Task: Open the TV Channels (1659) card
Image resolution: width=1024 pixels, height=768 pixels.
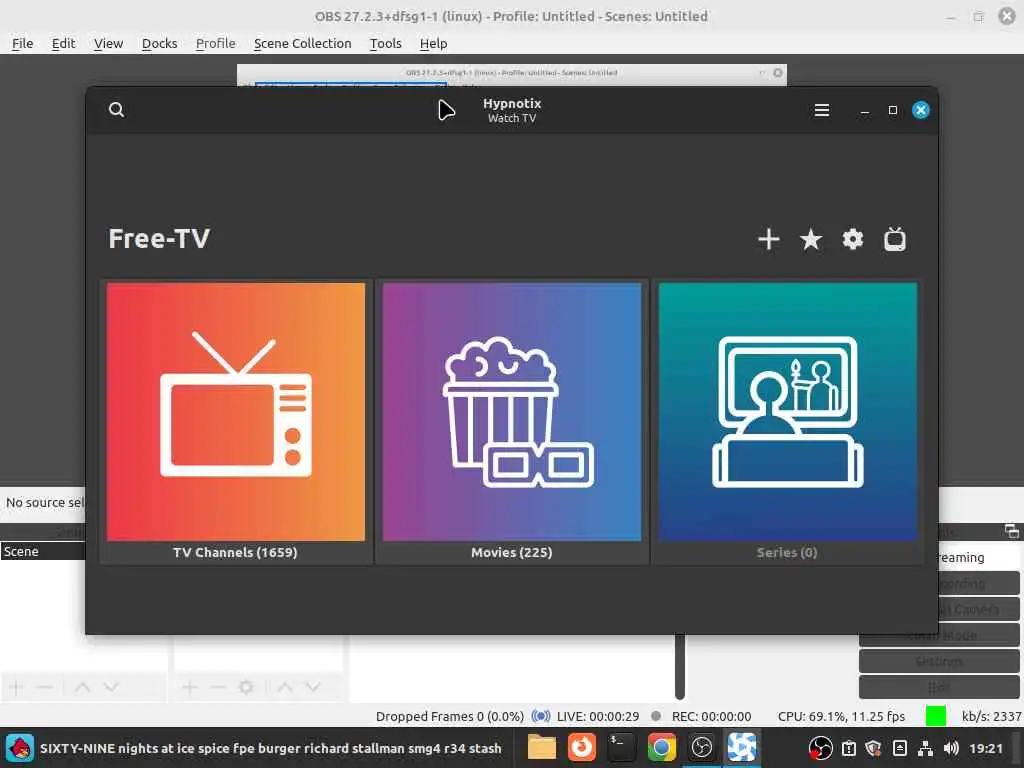Action: coord(236,421)
